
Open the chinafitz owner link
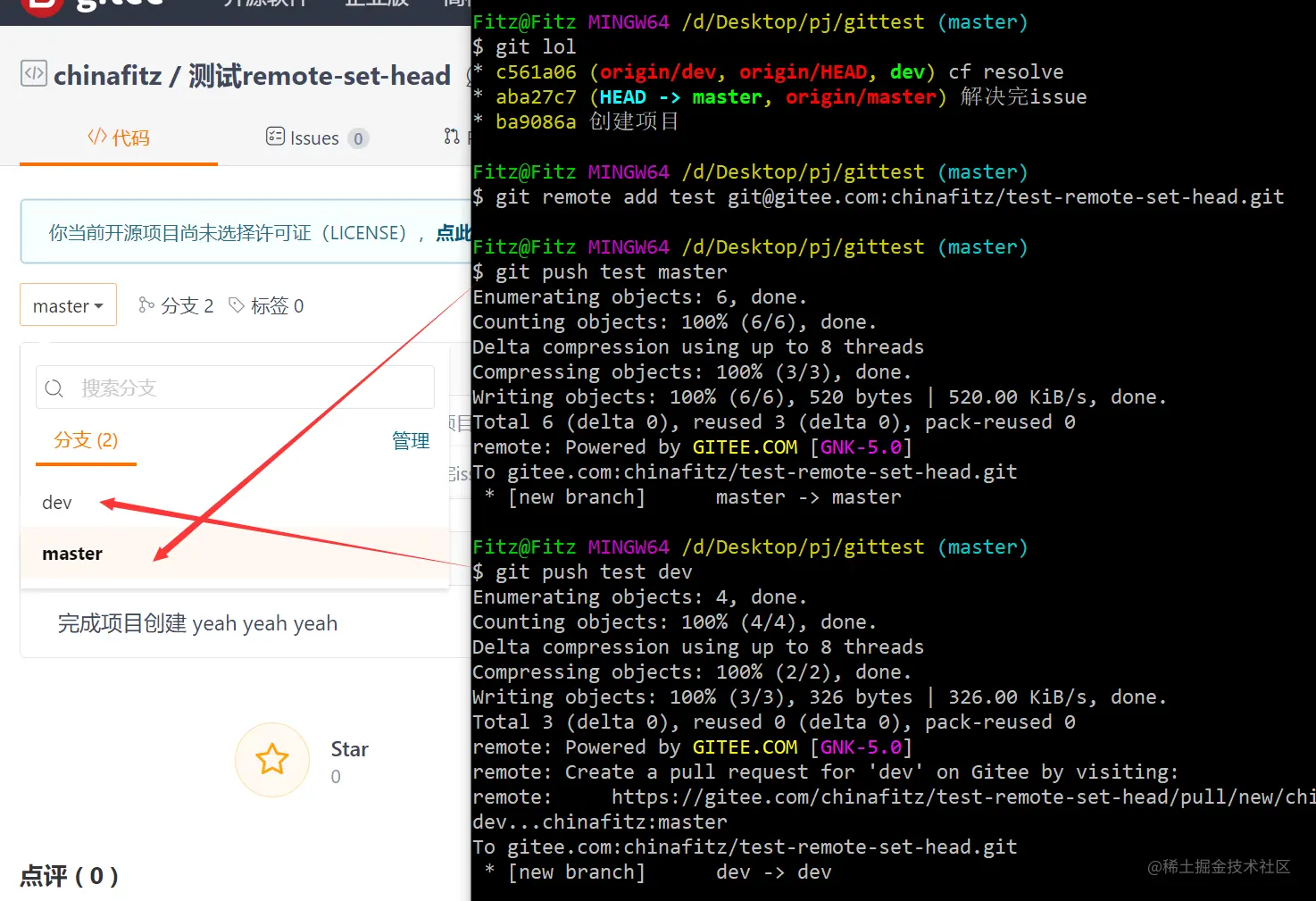108,76
